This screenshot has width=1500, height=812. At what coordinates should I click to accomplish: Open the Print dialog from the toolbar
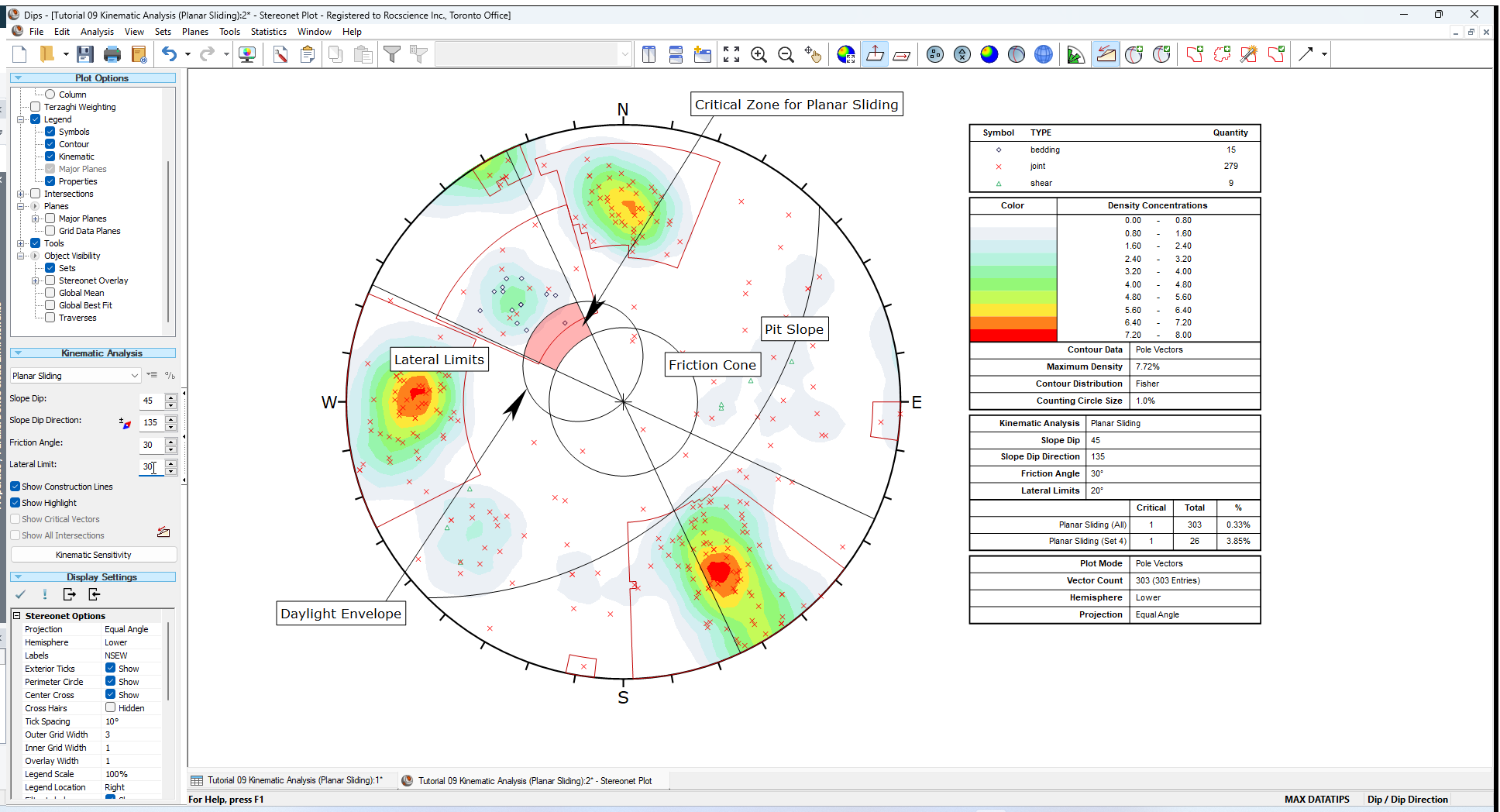(x=113, y=54)
